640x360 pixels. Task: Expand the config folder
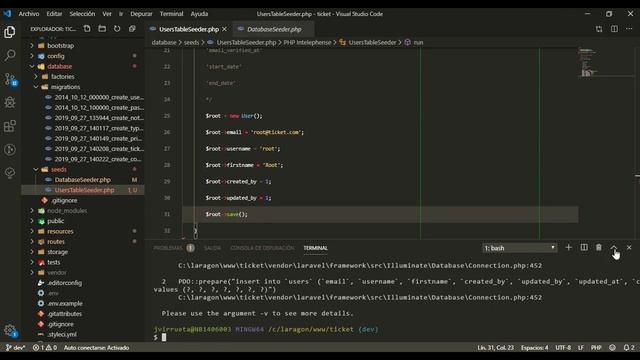click(56, 56)
